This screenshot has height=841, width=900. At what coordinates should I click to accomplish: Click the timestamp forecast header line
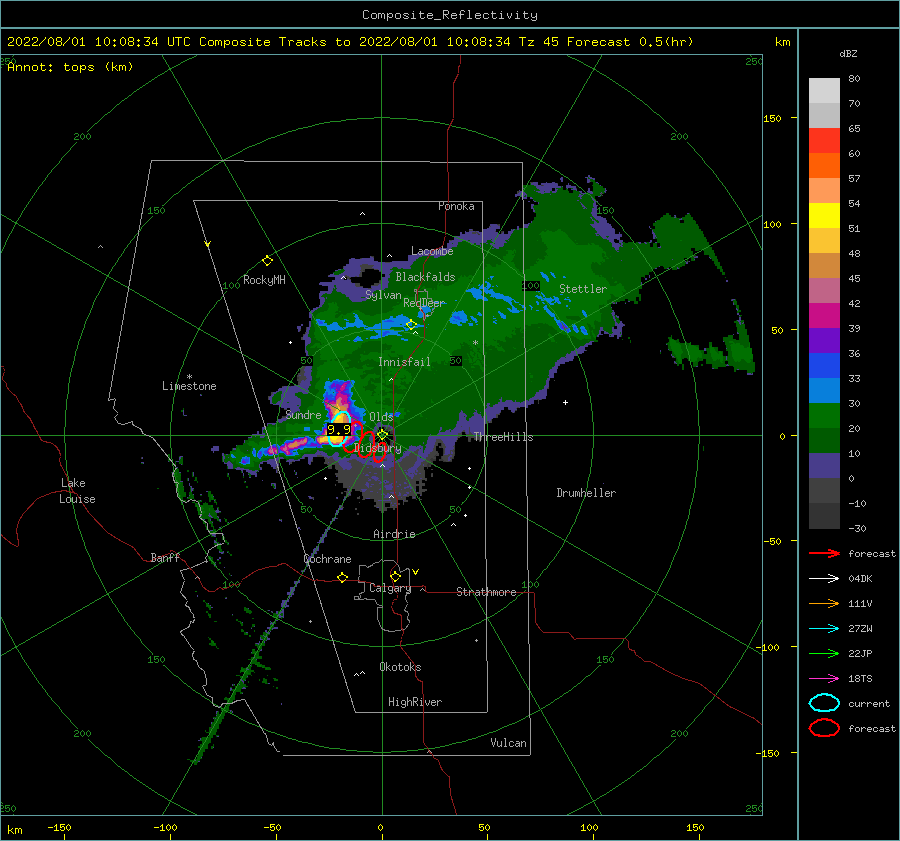[x=350, y=42]
